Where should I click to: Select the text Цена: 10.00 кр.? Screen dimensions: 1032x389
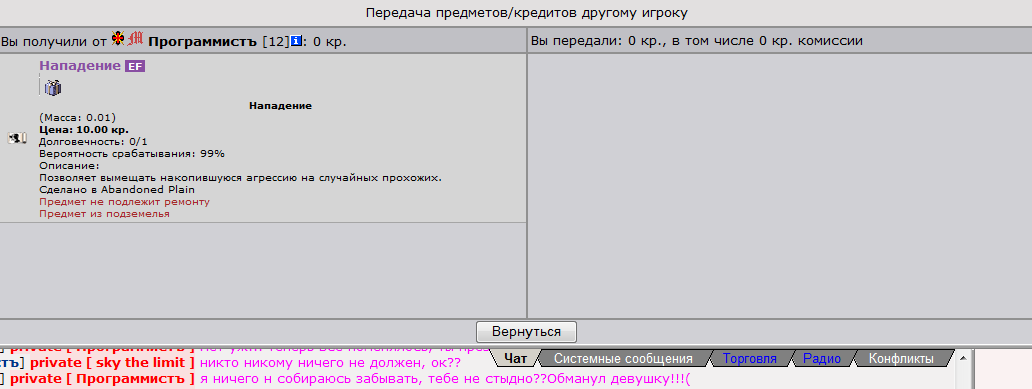point(84,130)
